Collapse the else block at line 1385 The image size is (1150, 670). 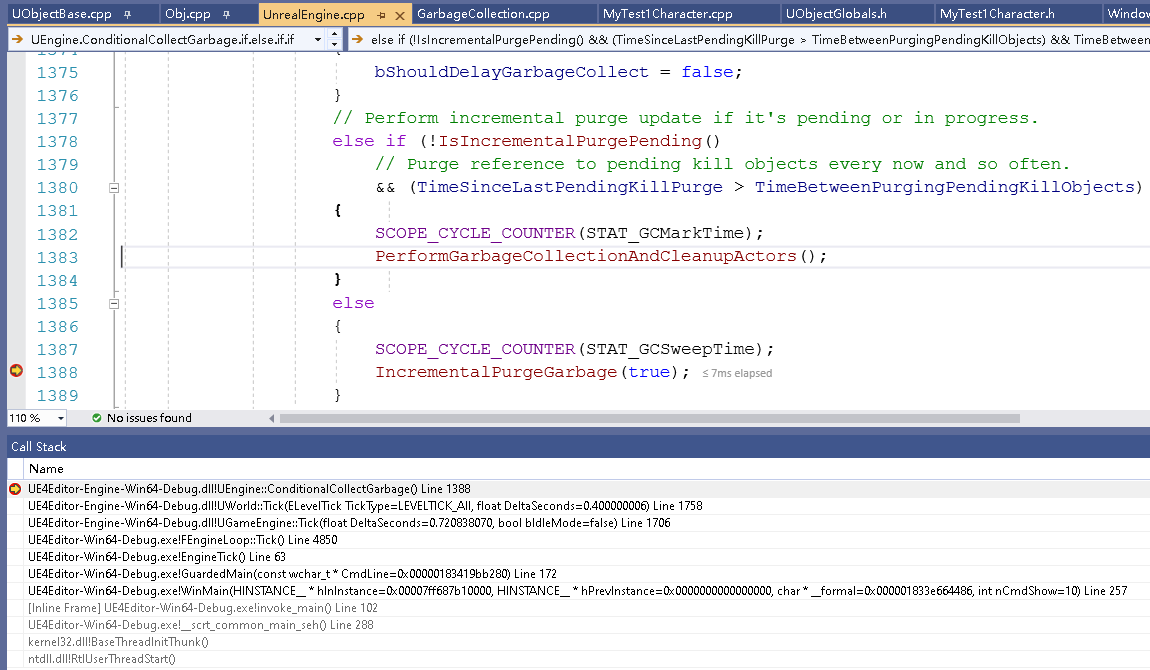114,303
